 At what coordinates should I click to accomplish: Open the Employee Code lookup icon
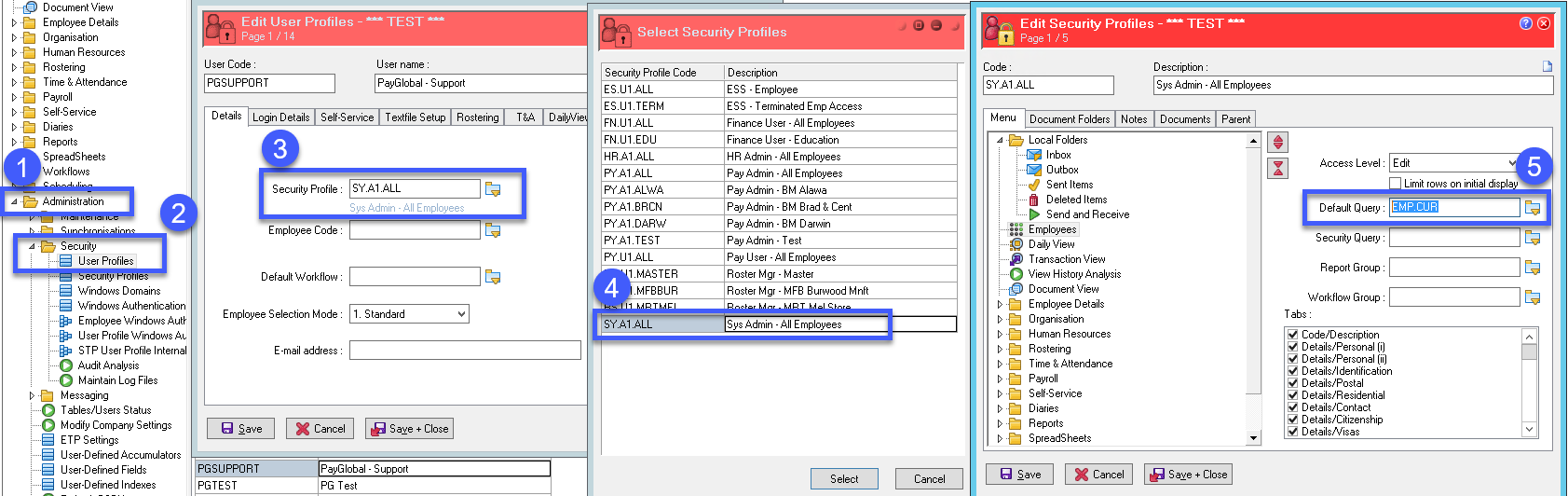tap(493, 230)
